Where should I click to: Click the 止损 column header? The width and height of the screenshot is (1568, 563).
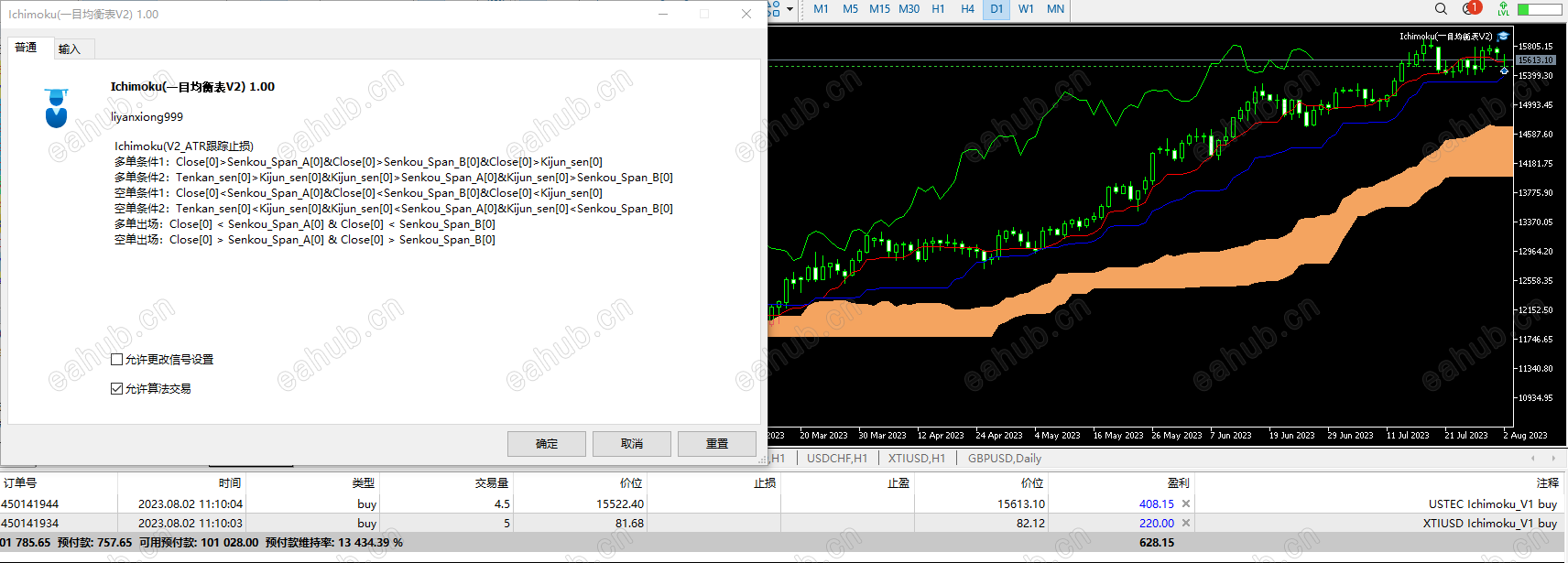click(x=713, y=483)
